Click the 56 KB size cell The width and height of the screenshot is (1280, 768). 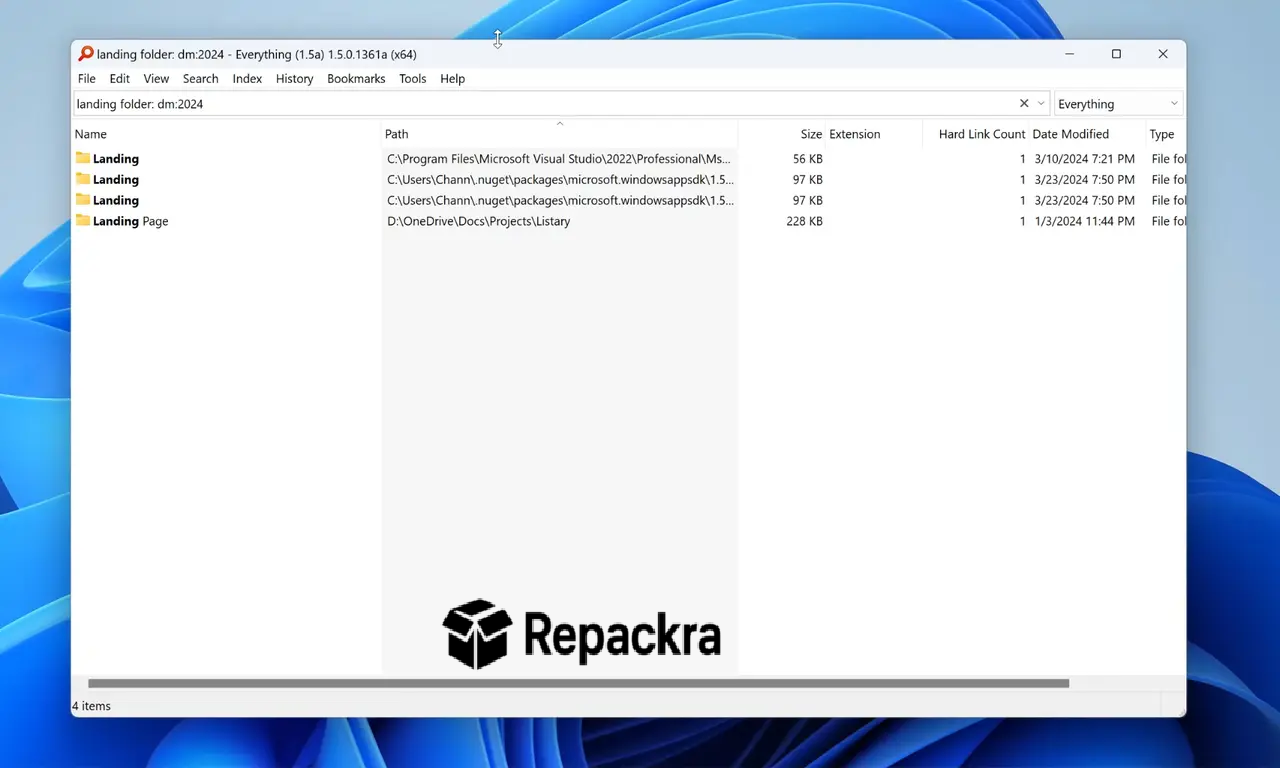coord(807,159)
